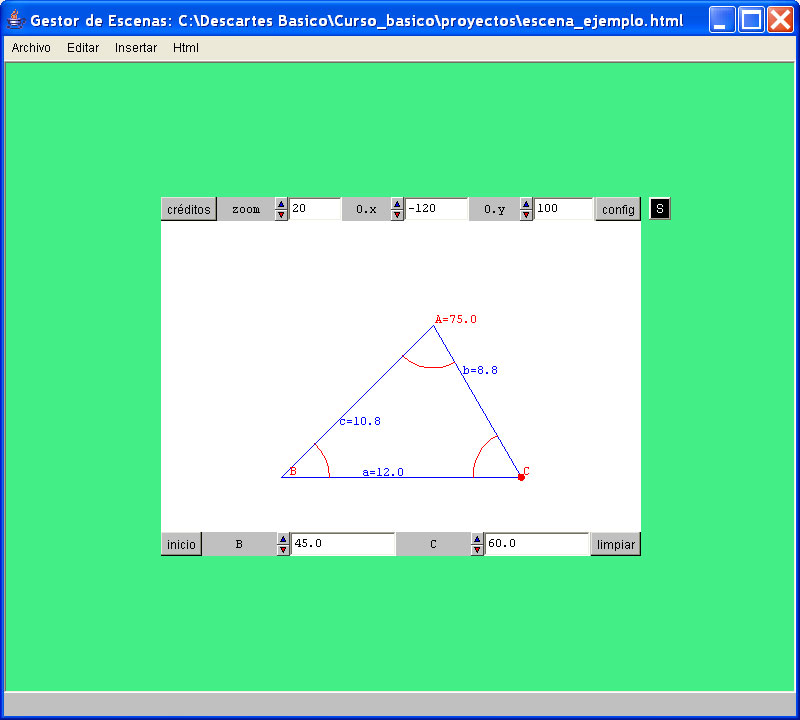
Task: Click the B angle field showing 45.0
Action: coord(343,544)
